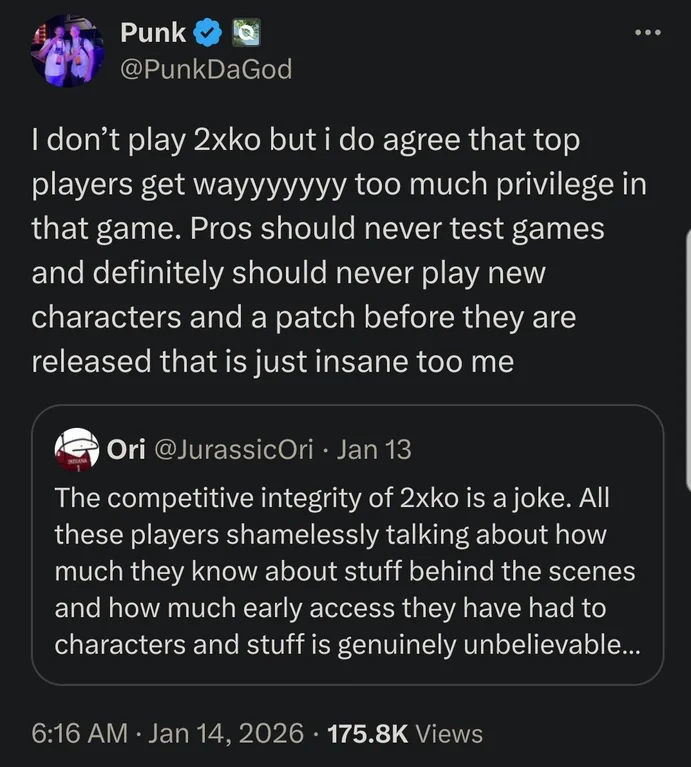691x767 pixels.
Task: Click the 6:16 AM timestamp
Action: 78,734
